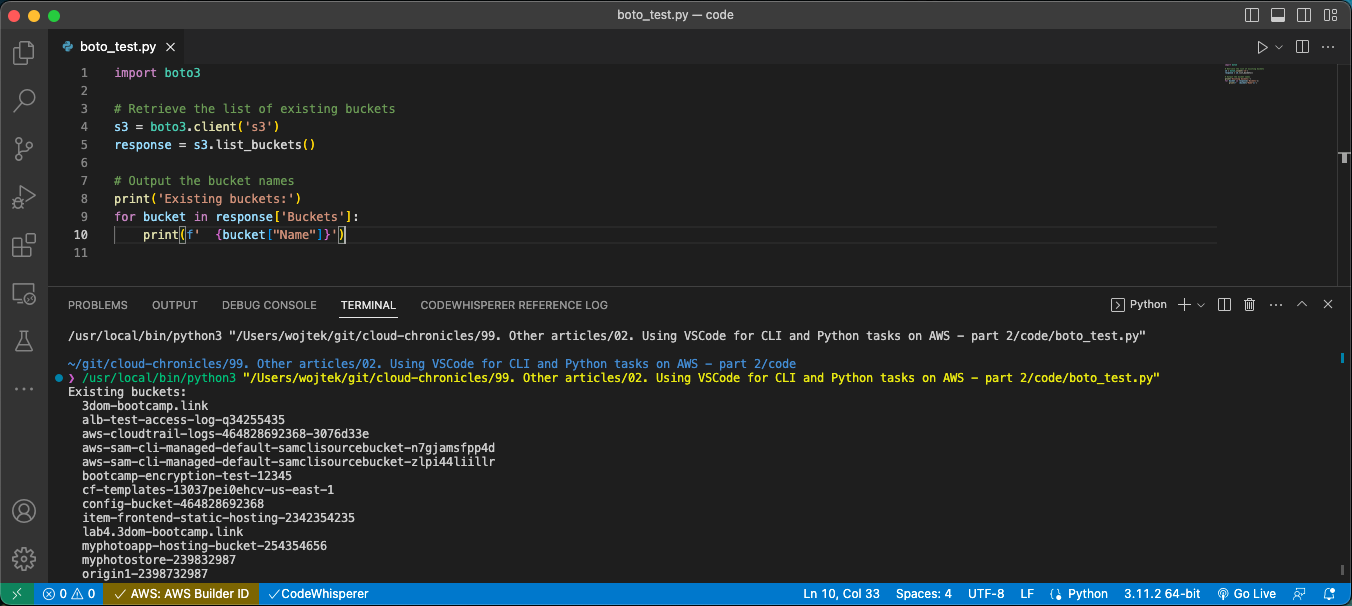Switch to the PROBLEMS panel tab
Screen dimensions: 1352x606
pos(98,305)
